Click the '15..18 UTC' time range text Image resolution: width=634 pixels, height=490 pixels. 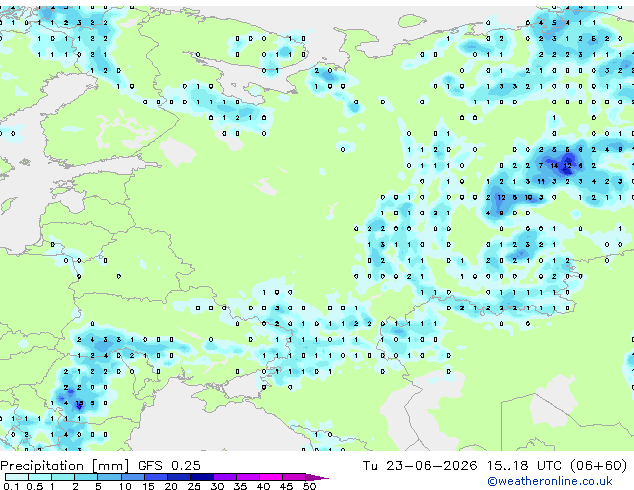tap(524, 466)
